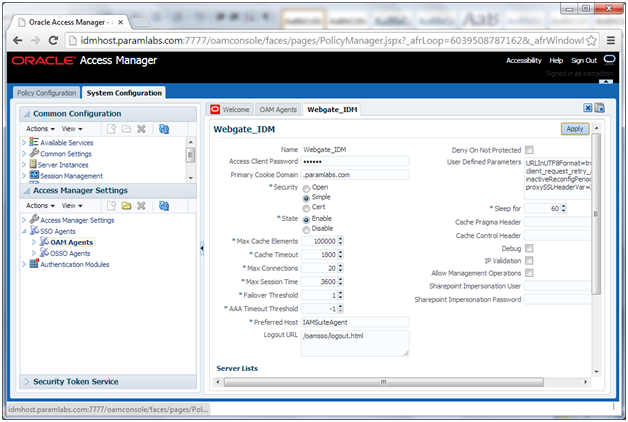Viewport: 628px width, 422px height.
Task: Click the browser back arrow
Action: click(17, 40)
